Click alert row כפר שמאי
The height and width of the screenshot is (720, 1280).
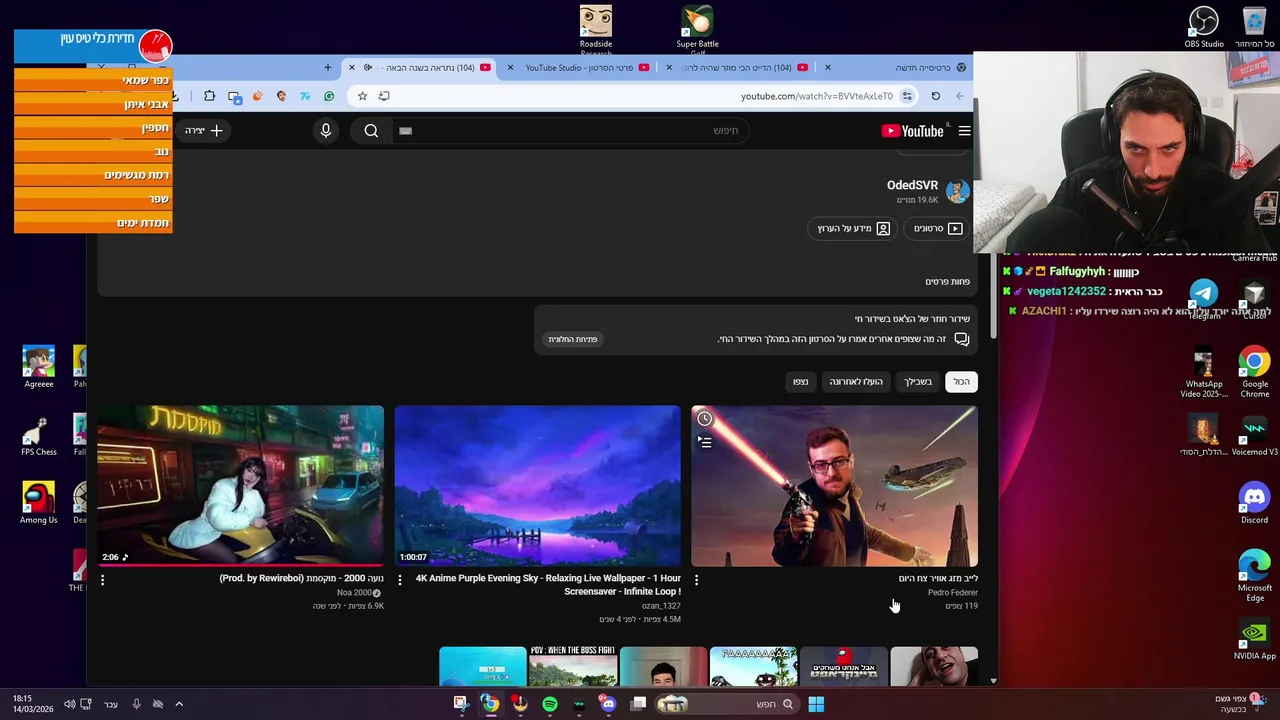(93, 80)
